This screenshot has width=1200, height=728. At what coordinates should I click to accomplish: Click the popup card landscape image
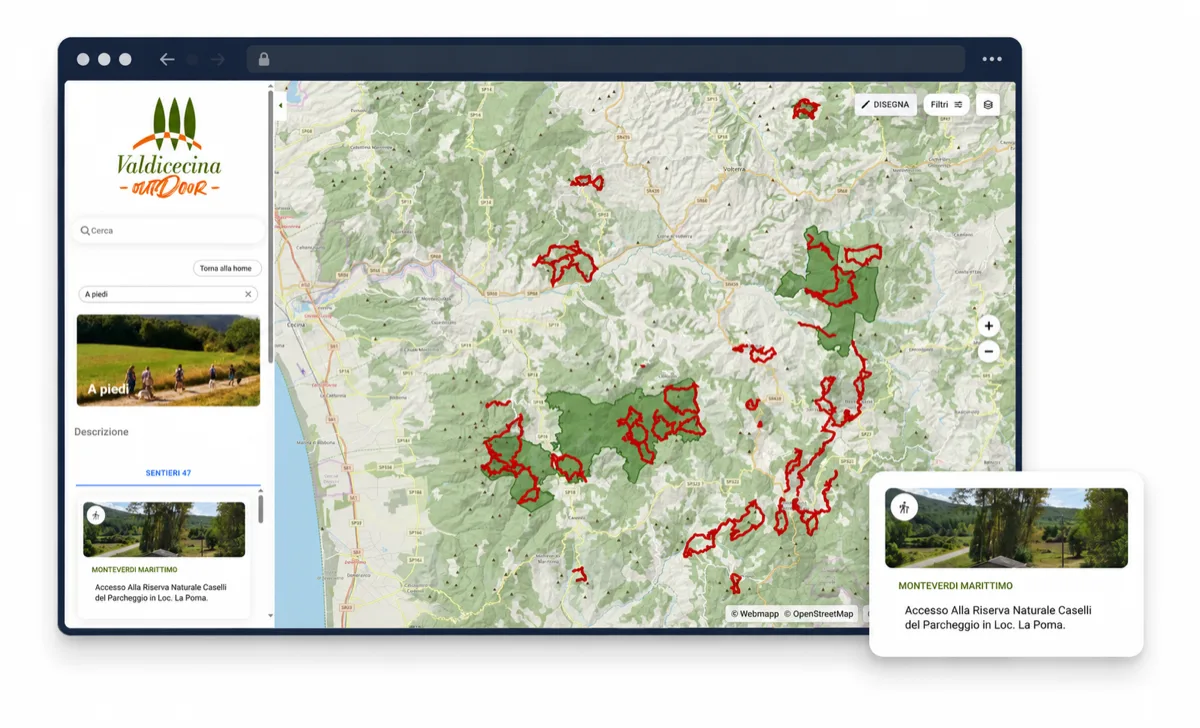(x=1006, y=528)
